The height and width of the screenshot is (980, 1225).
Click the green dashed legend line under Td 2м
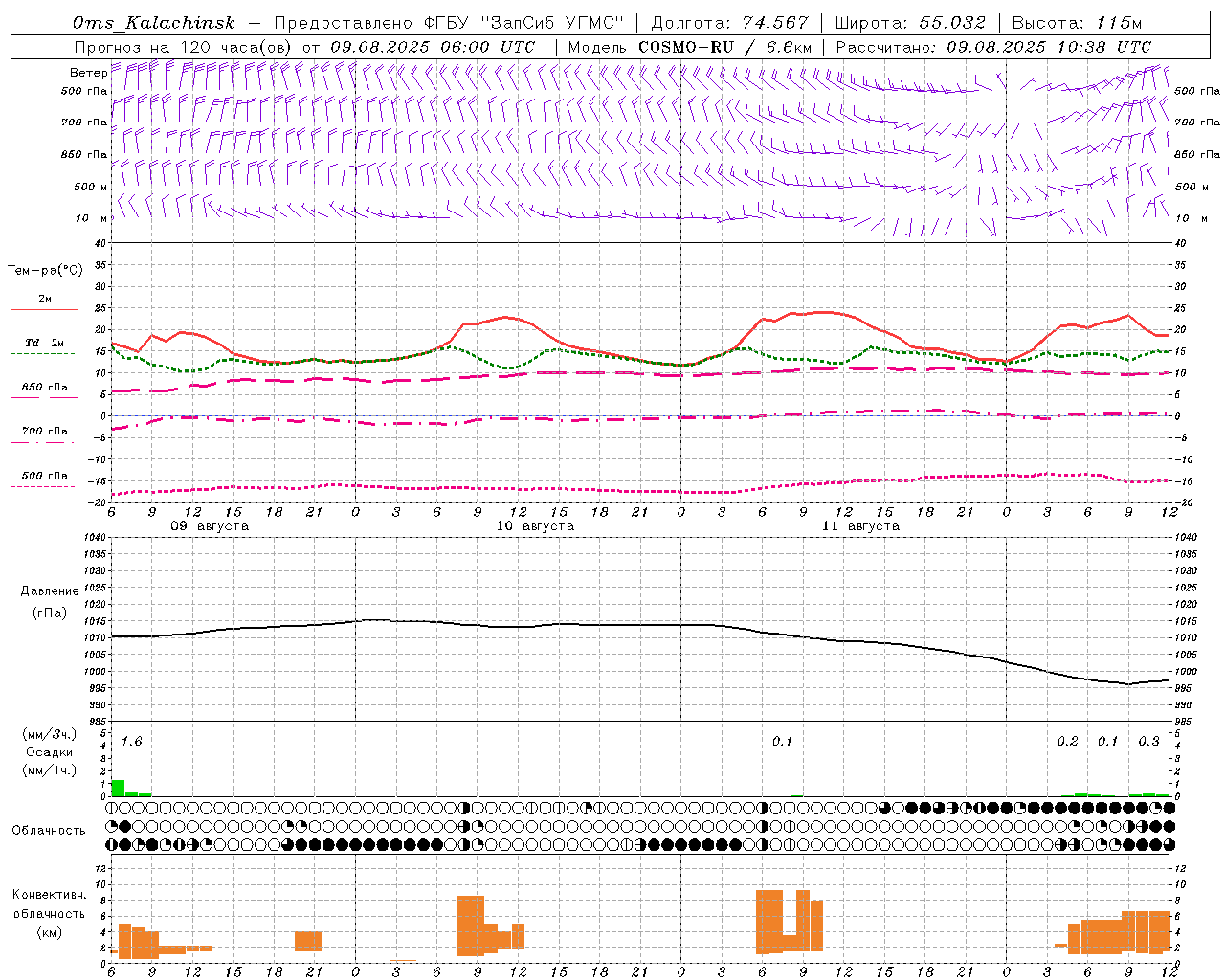tap(42, 354)
